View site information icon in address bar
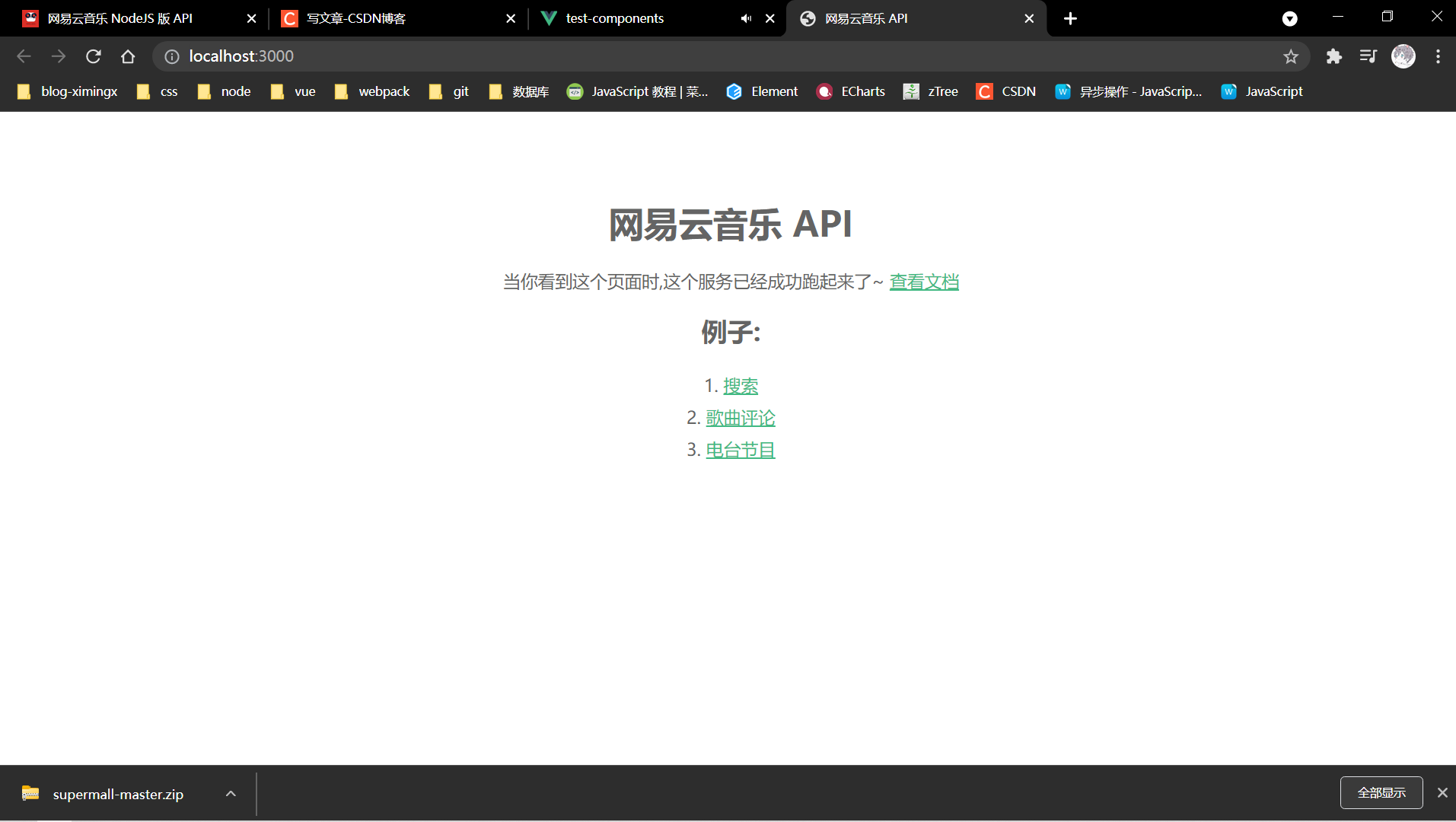Image resolution: width=1456 pixels, height=822 pixels. coord(172,56)
